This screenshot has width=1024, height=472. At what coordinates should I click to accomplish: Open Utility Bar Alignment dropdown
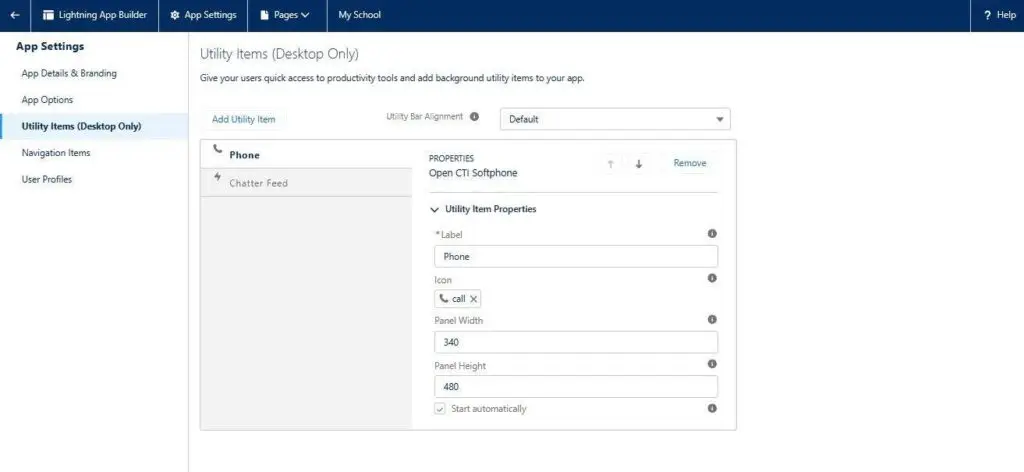pyautogui.click(x=615, y=119)
